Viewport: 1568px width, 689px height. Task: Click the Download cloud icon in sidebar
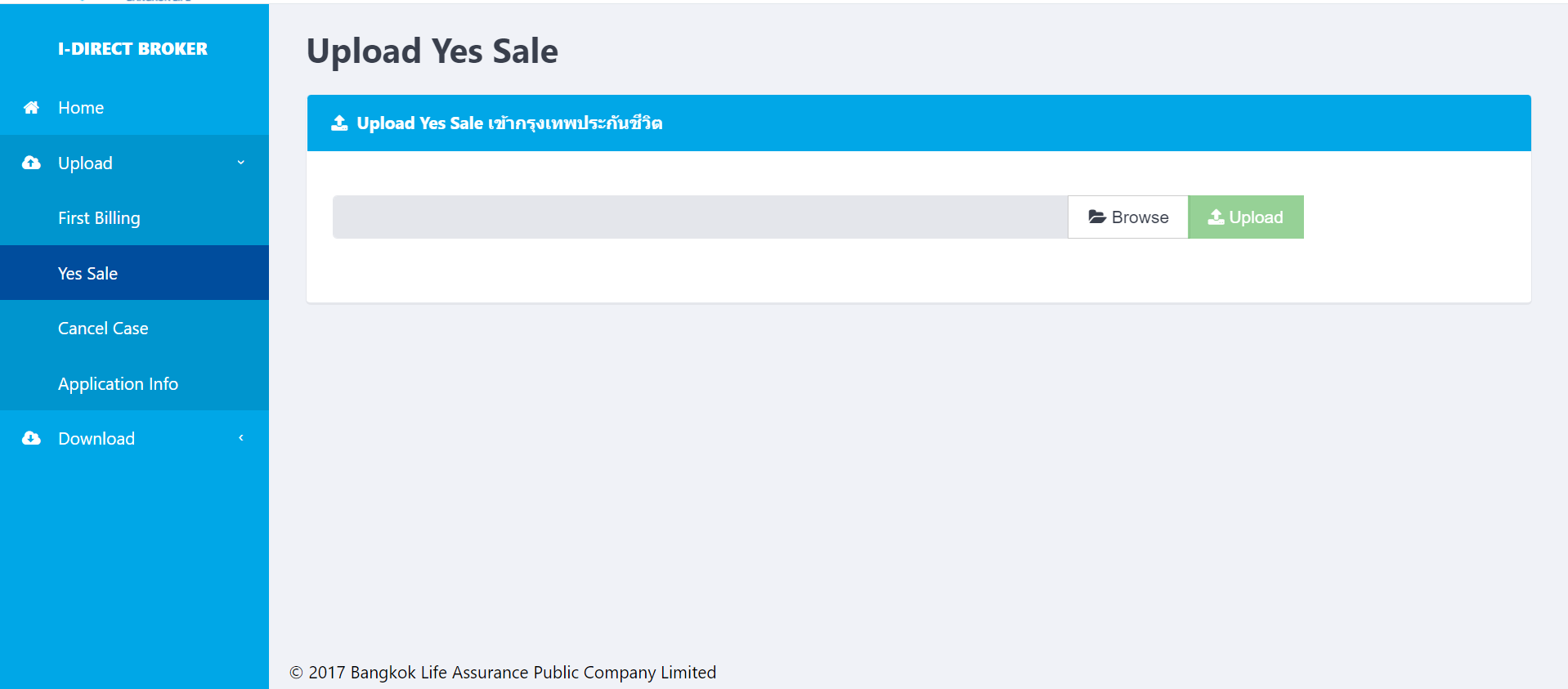(31, 438)
